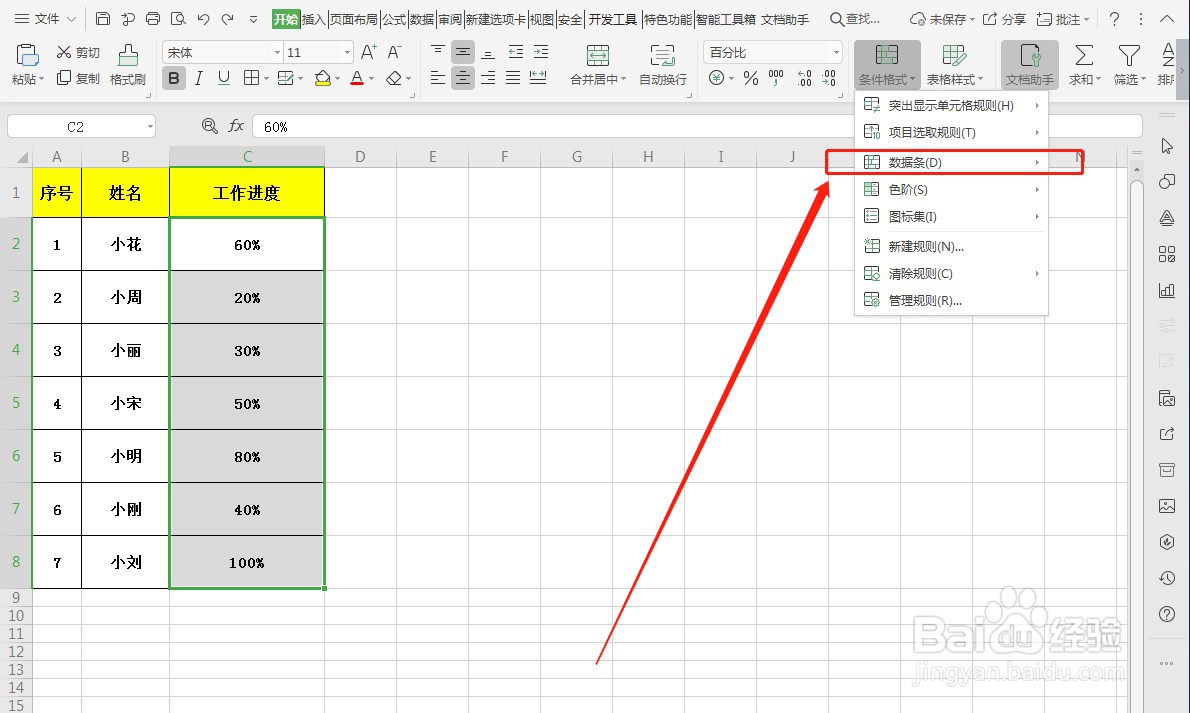Click the Save icon in quick access bar
The image size is (1190, 713).
point(103,19)
